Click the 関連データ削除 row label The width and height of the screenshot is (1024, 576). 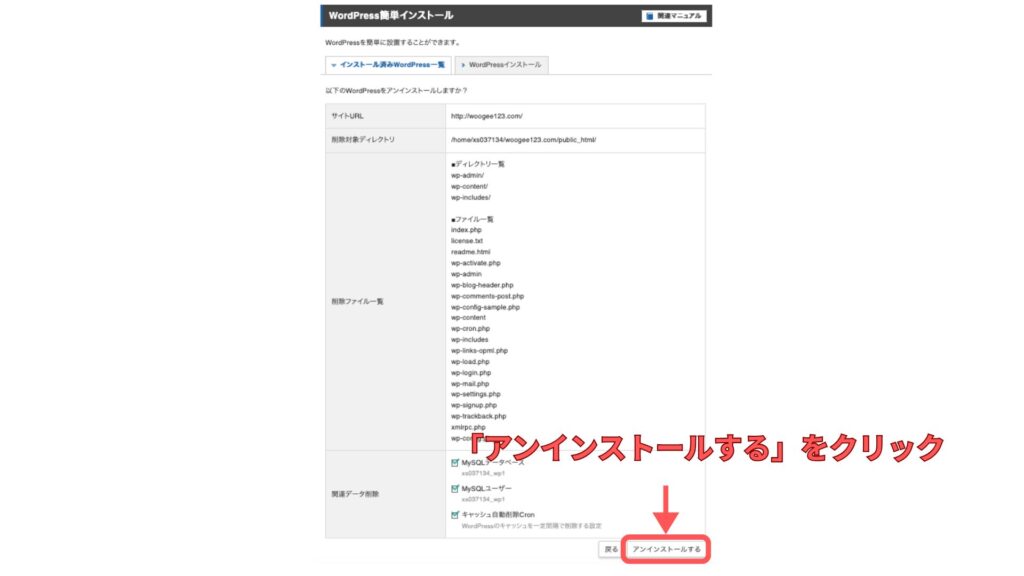pos(355,494)
